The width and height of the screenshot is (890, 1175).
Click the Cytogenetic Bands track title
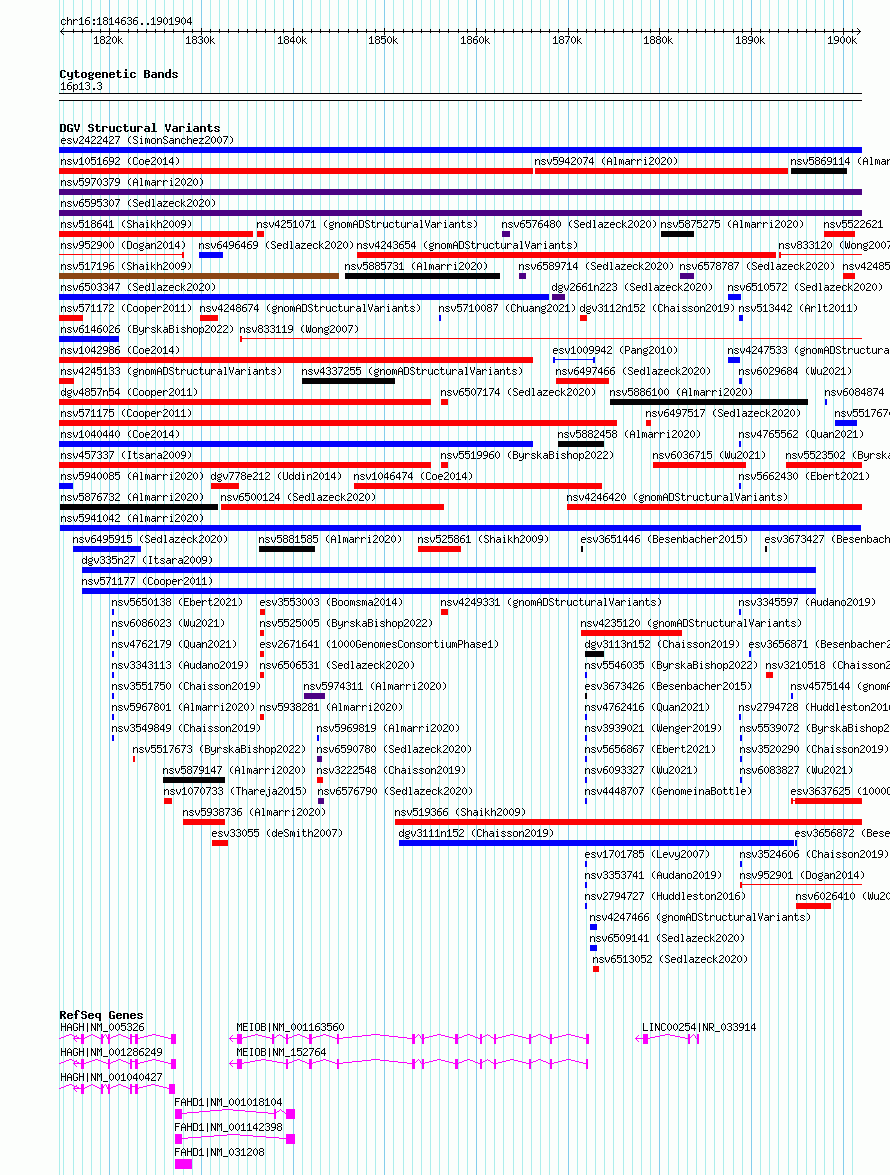point(119,73)
